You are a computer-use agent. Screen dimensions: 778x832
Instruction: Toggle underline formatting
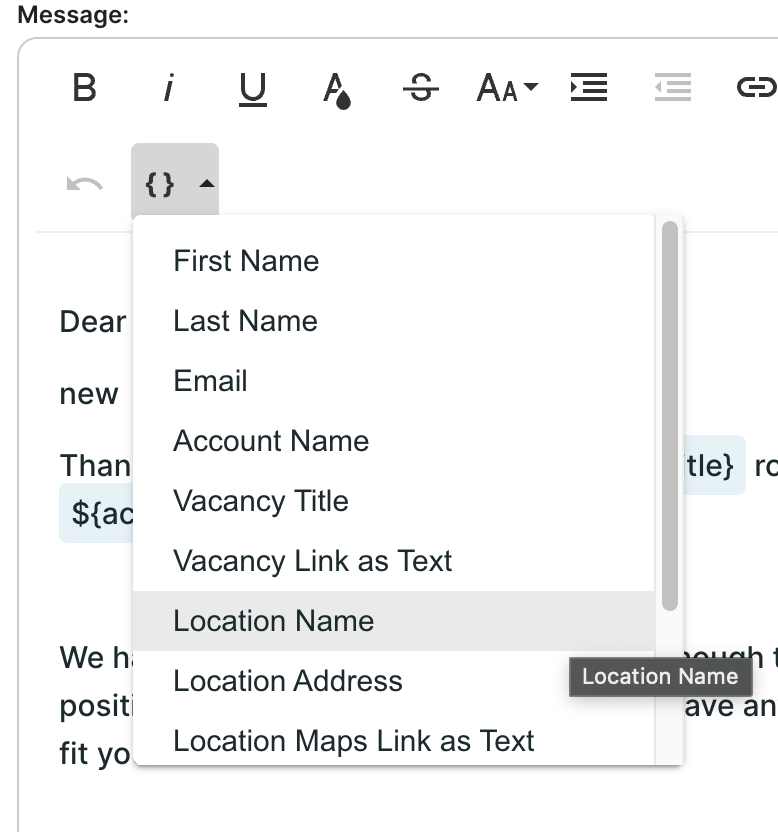[x=253, y=89]
